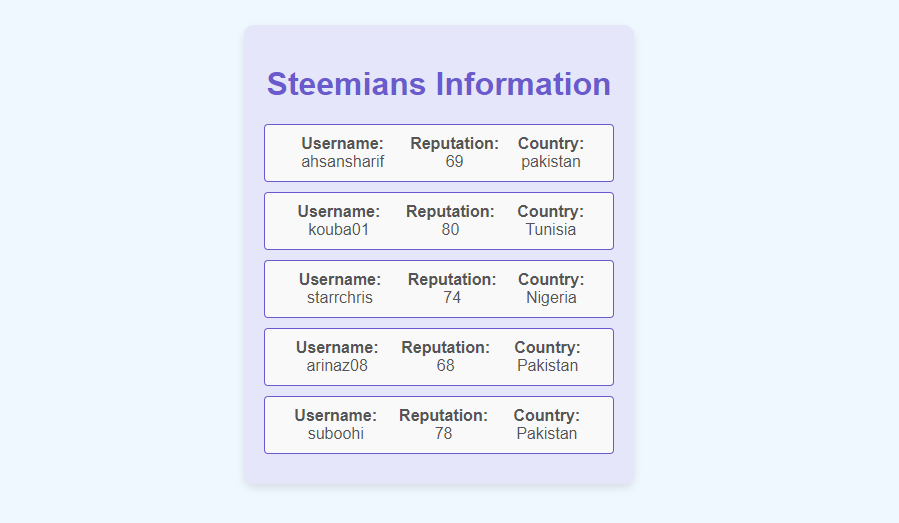Click Username label in suboohi card
The image size is (899, 523).
coord(336,415)
